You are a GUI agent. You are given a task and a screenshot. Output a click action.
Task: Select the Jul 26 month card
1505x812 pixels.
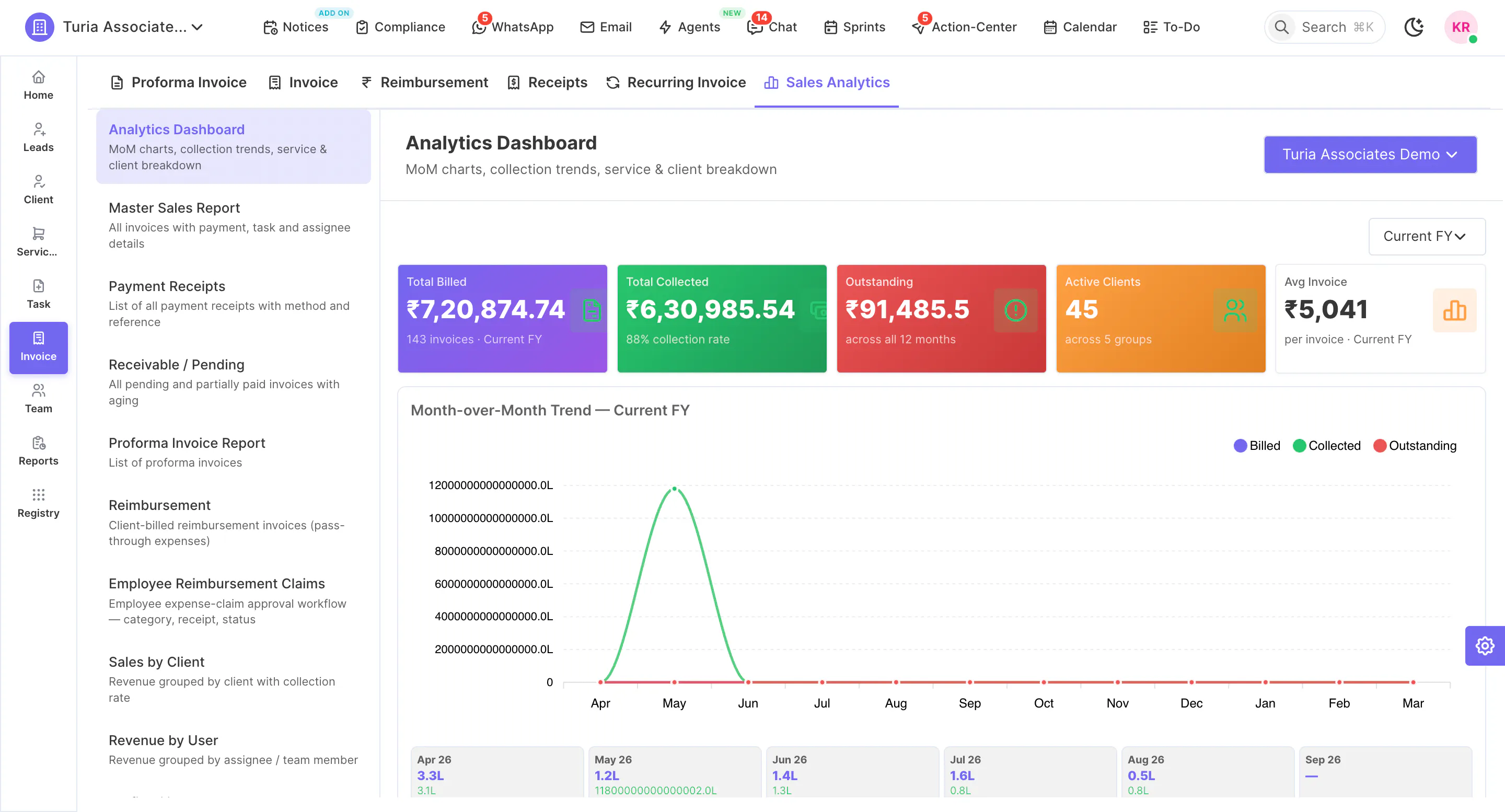[x=1029, y=772]
